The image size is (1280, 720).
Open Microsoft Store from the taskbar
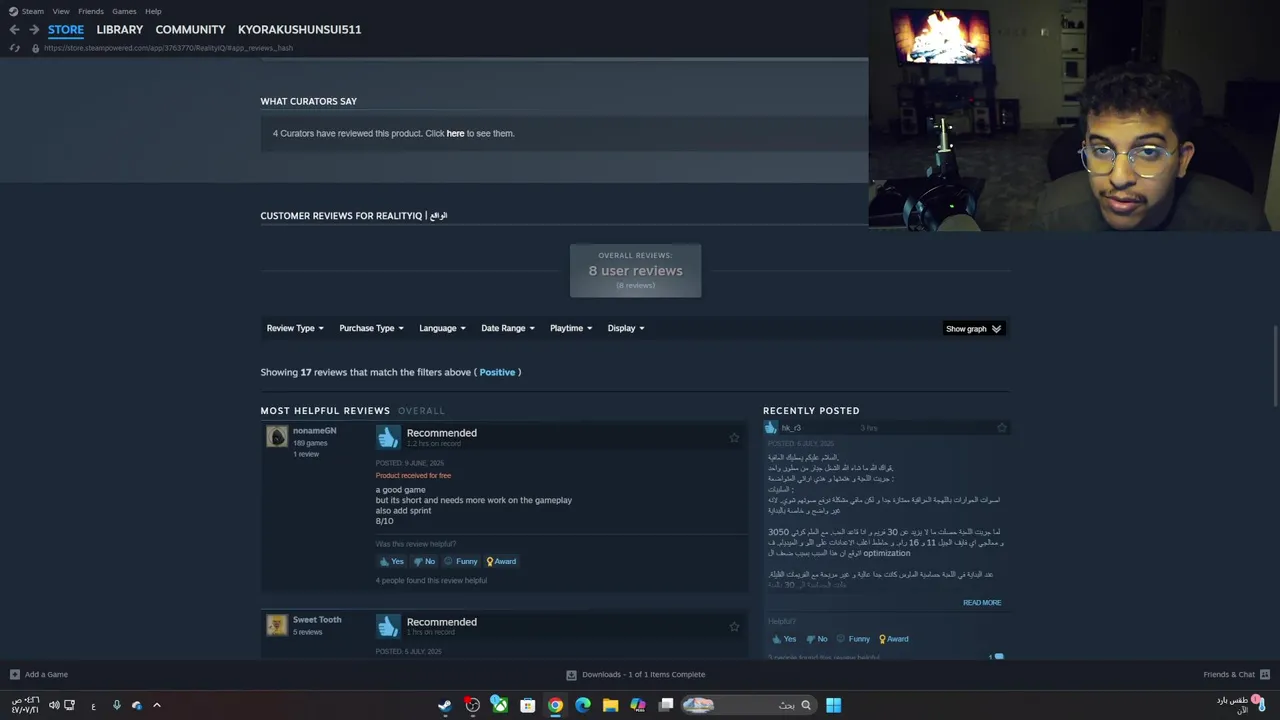(x=527, y=705)
